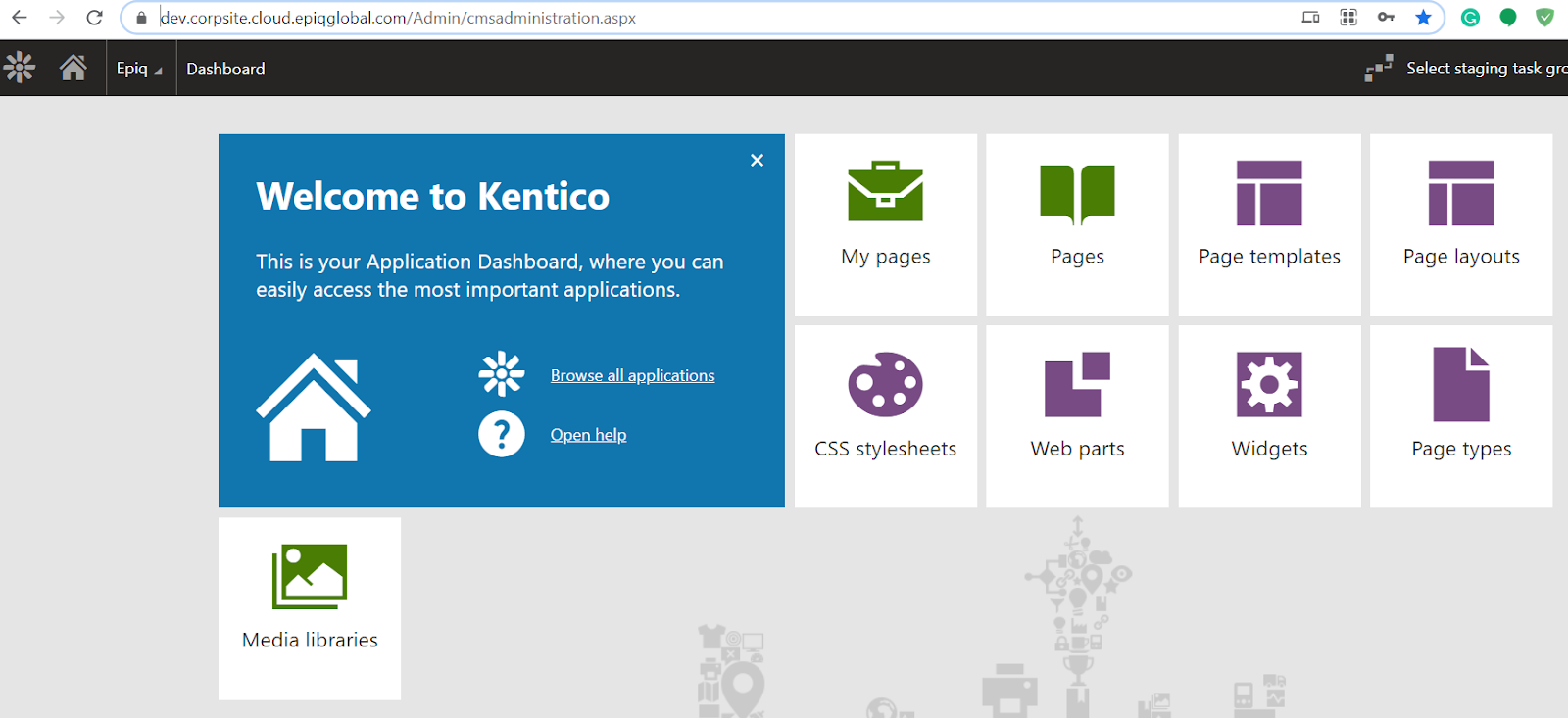Viewport: 1568px width, 718px height.
Task: Click the key password manager icon
Action: (x=1386, y=17)
